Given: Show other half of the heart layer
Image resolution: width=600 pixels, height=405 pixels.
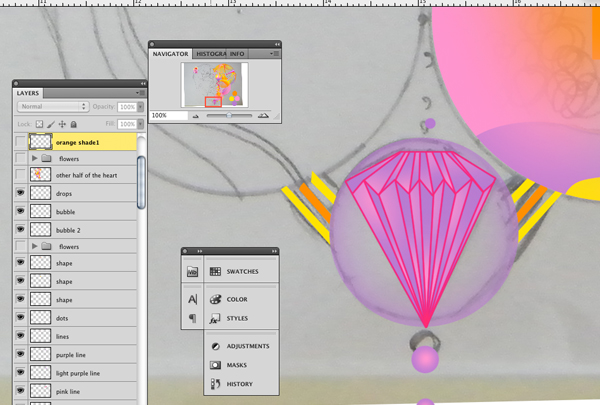Looking at the screenshot, I should pyautogui.click(x=21, y=175).
